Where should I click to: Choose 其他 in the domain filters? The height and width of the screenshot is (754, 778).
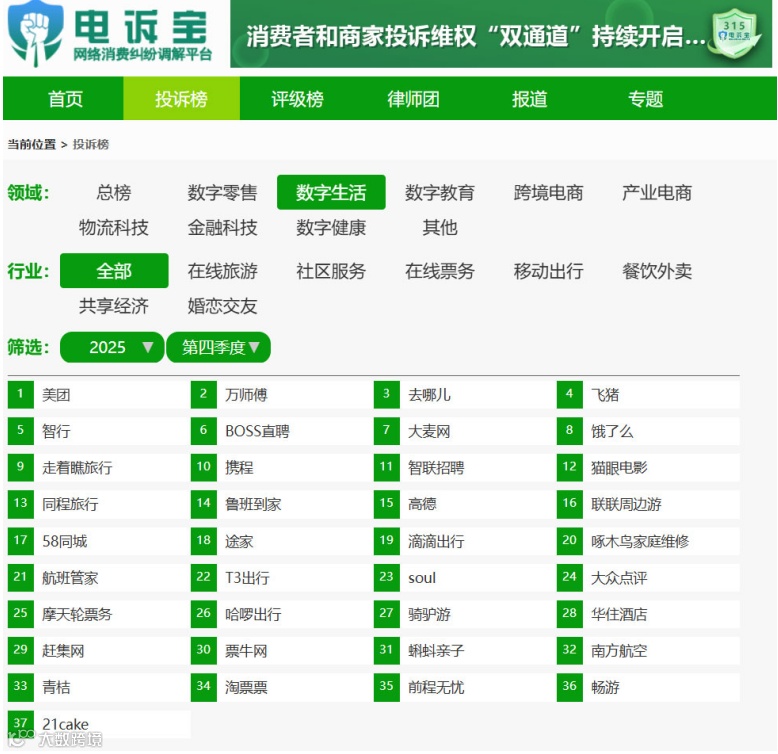(440, 228)
